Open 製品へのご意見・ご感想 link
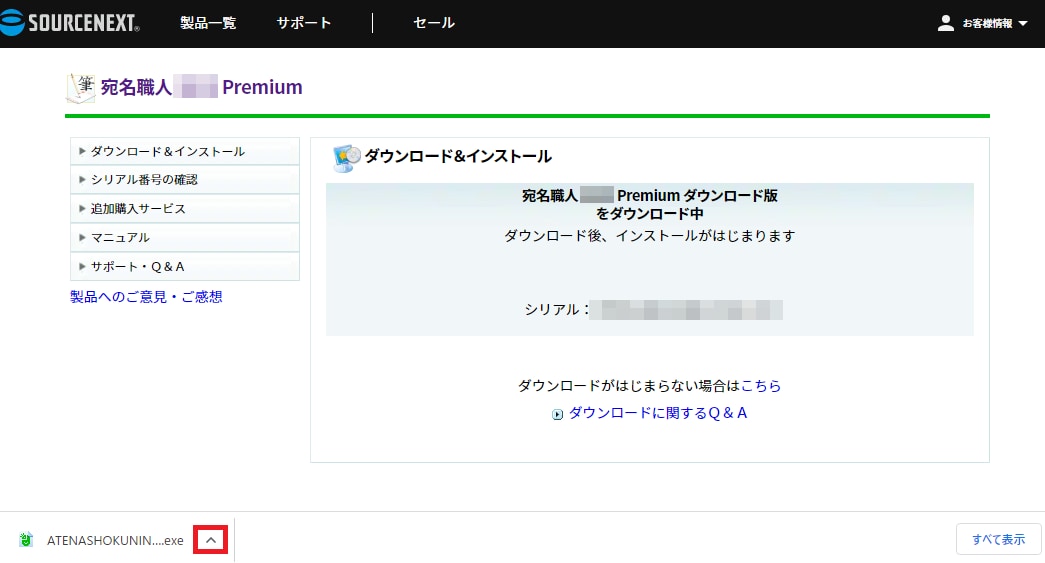Viewport: 1045px width, 563px height. click(146, 296)
